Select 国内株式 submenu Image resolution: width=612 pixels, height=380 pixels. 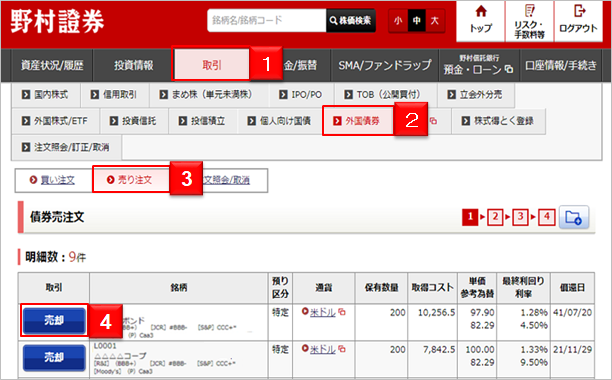46,95
